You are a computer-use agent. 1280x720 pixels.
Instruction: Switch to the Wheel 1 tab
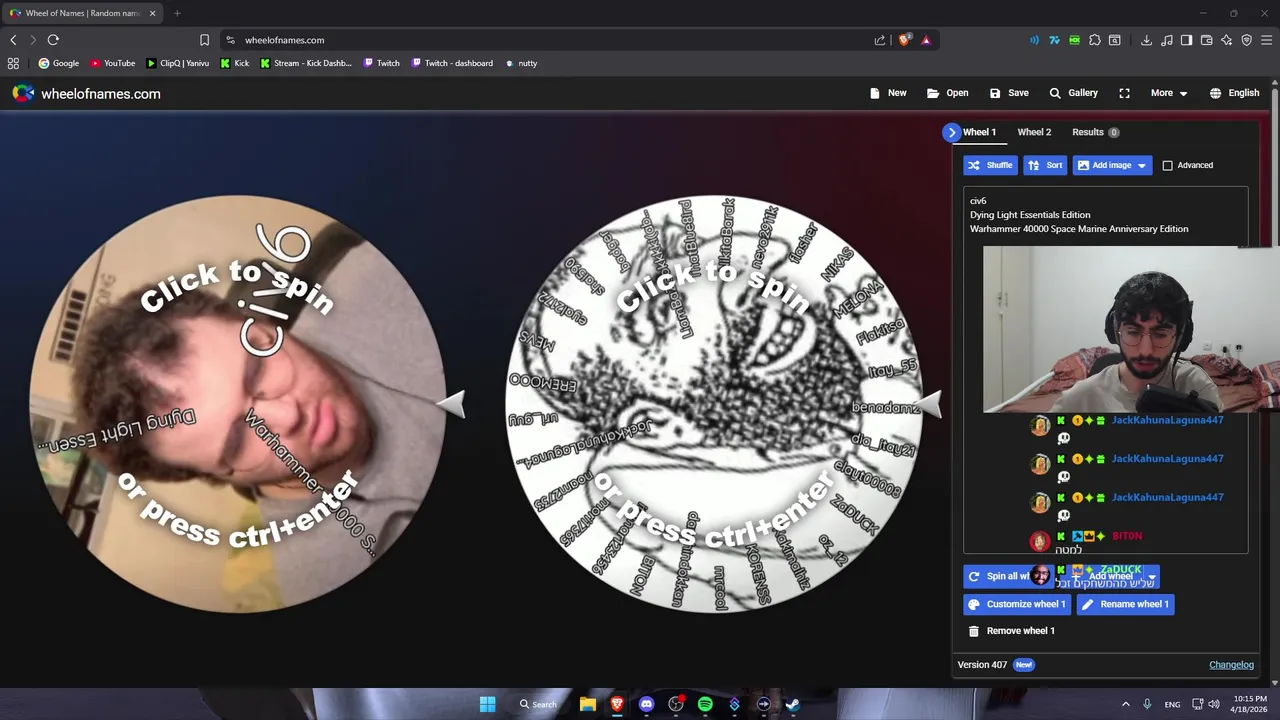click(x=979, y=132)
